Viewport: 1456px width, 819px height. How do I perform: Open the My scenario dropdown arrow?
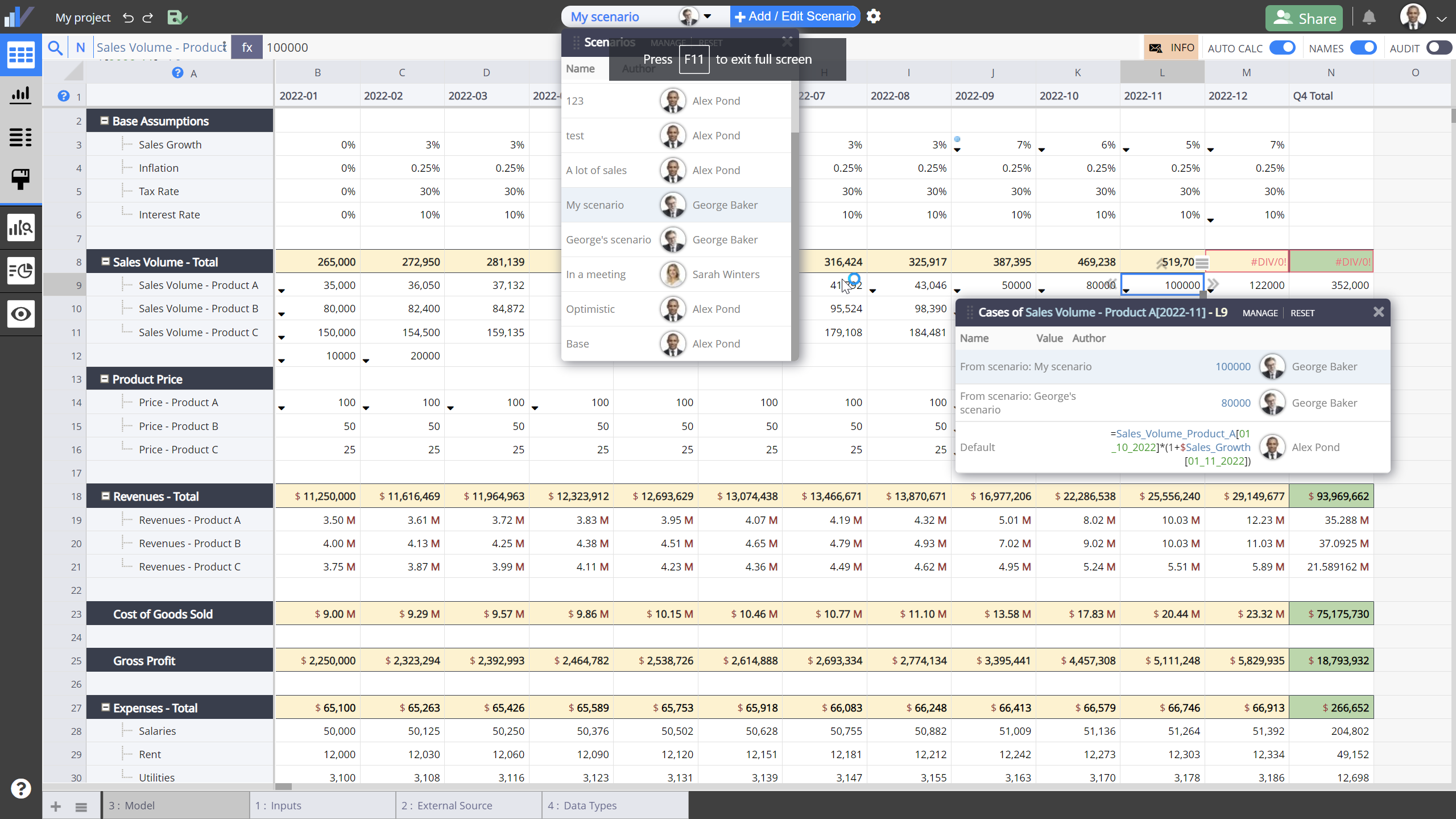708,16
